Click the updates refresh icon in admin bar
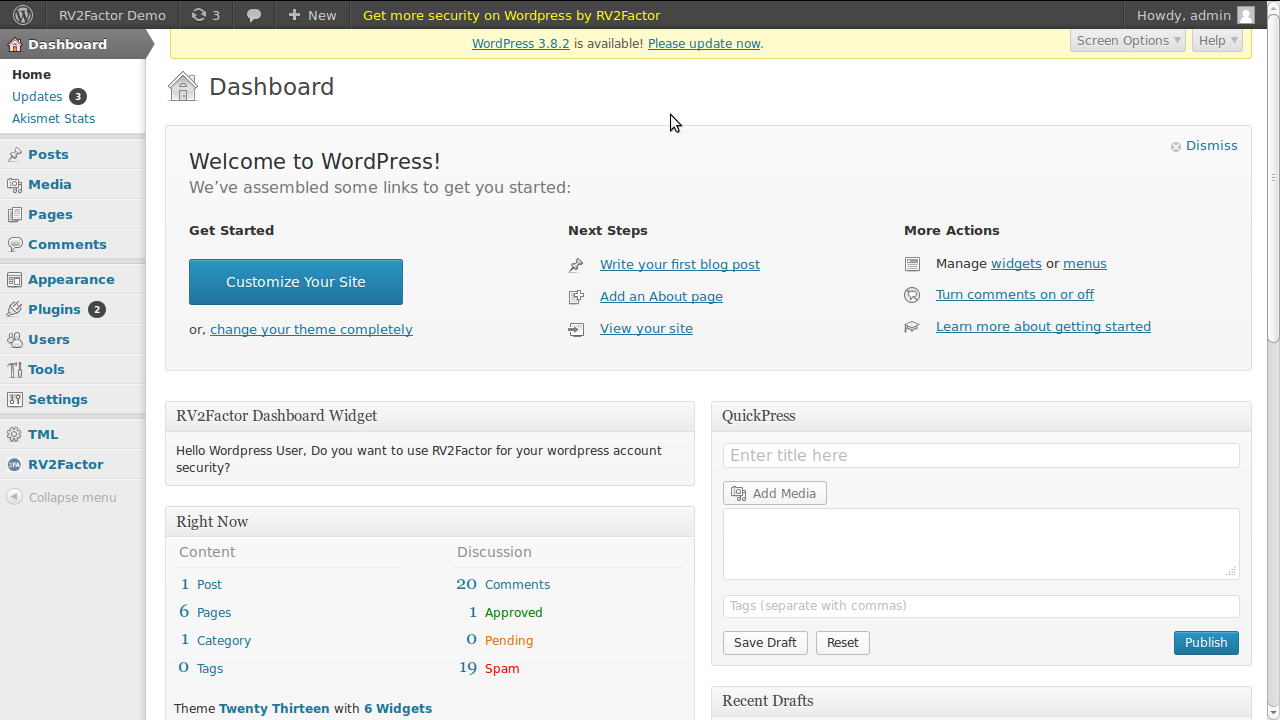1280x720 pixels. point(199,15)
